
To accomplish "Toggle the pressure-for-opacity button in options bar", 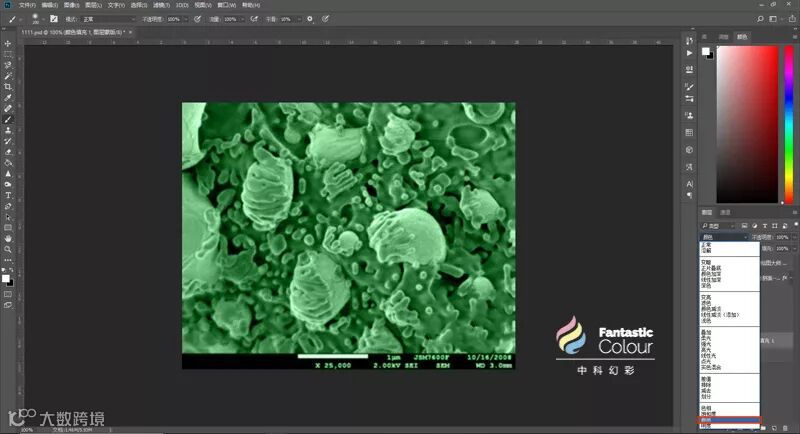I will (x=196, y=19).
